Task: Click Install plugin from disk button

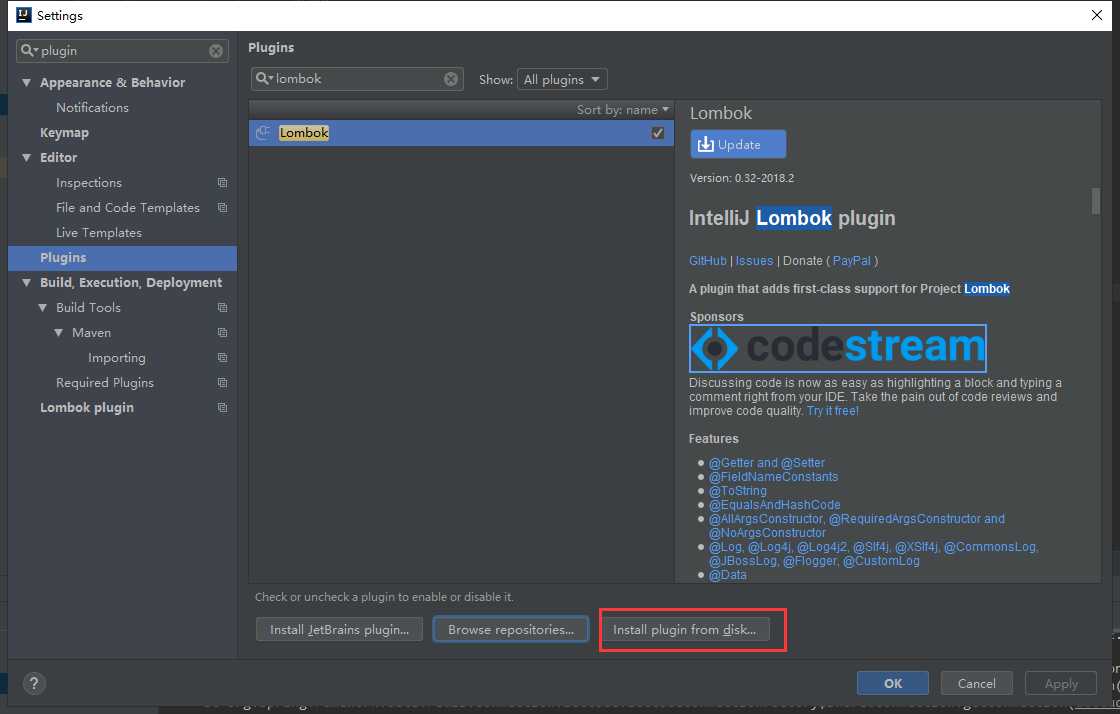Action: point(684,630)
